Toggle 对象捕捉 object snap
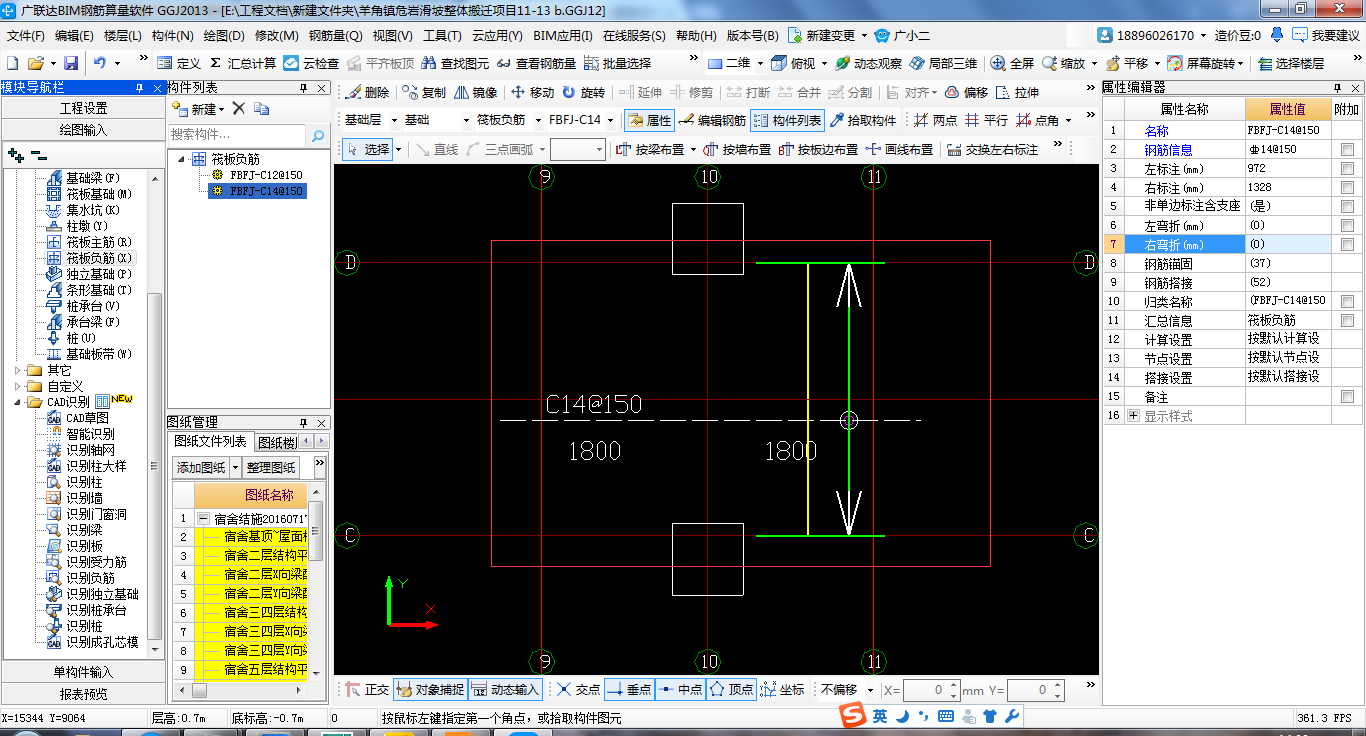 tap(430, 689)
